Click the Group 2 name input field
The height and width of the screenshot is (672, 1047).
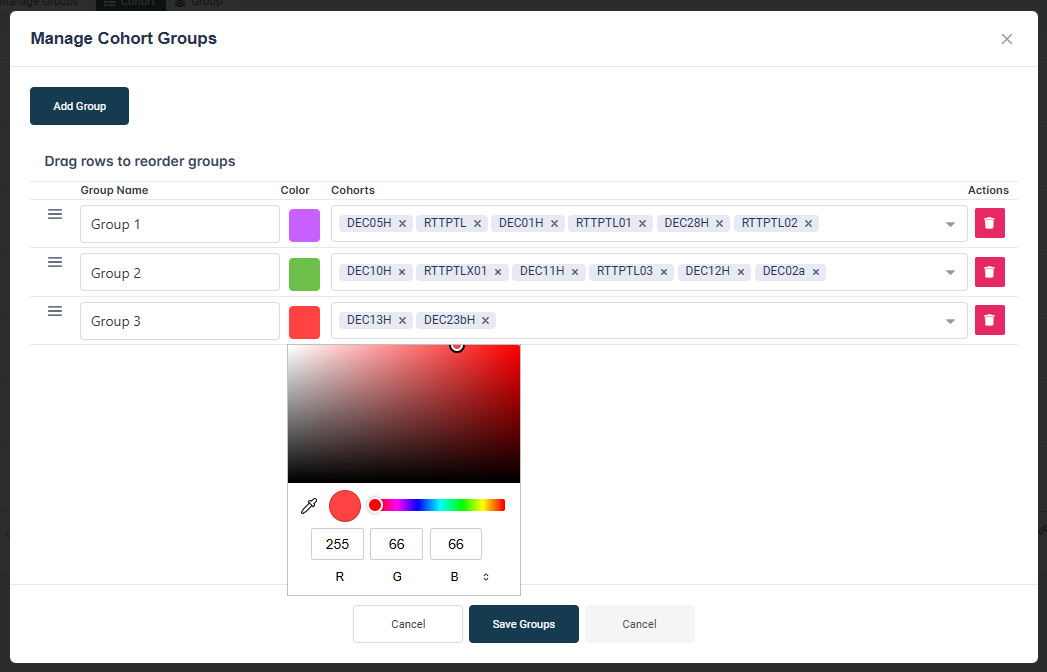[179, 272]
